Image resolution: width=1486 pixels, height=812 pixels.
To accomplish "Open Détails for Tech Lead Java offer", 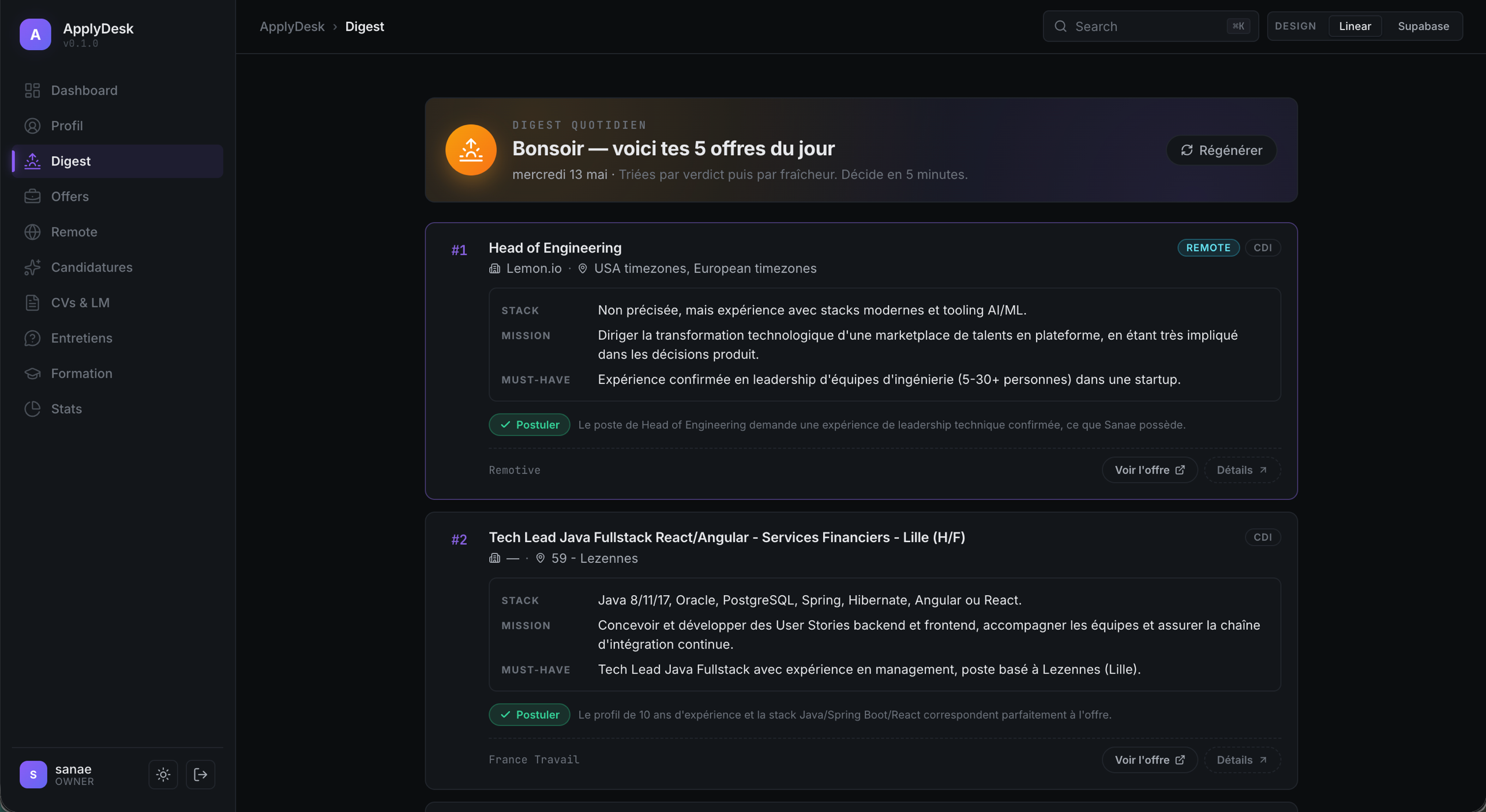I will (x=1242, y=760).
